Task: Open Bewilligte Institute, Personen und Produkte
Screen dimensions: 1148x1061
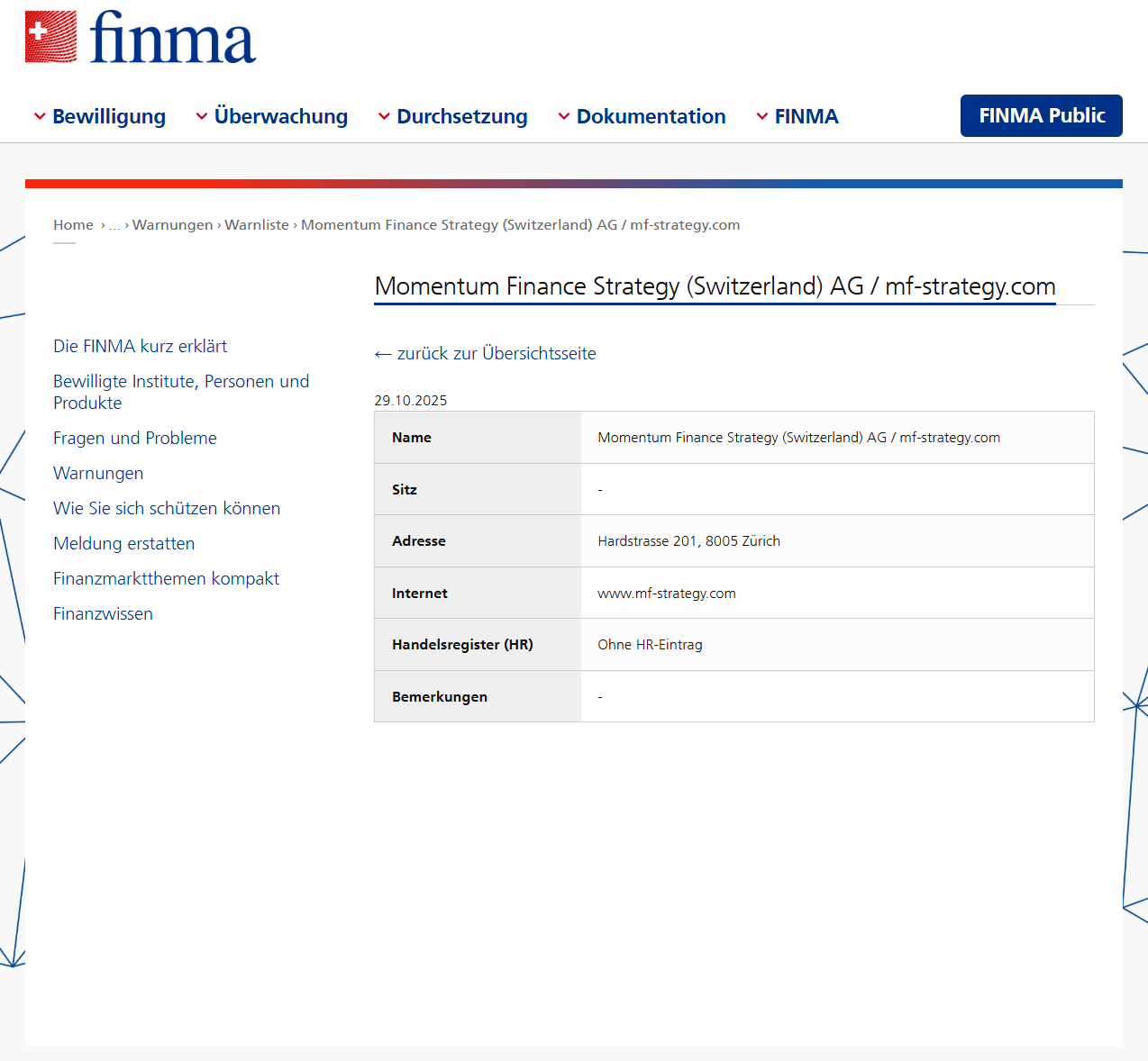Action: click(181, 392)
